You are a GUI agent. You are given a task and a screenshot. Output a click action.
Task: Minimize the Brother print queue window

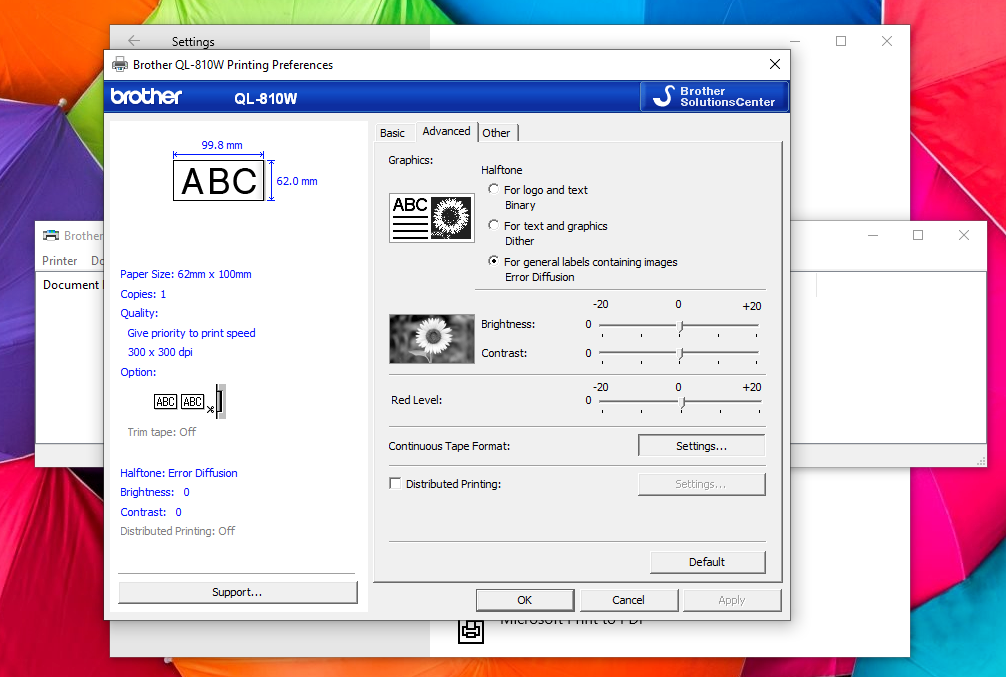pos(873,236)
